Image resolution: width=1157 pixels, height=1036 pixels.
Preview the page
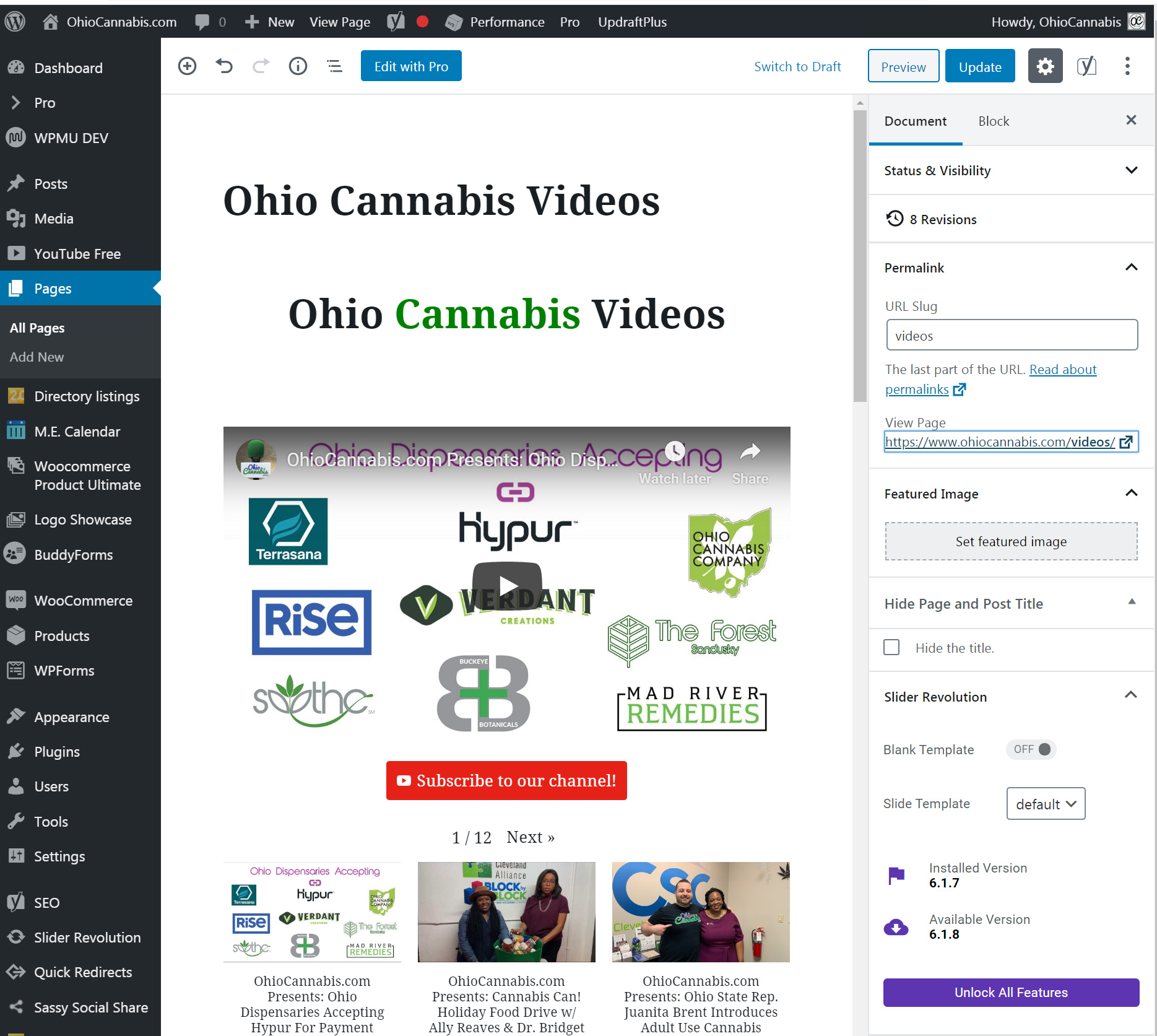click(903, 66)
